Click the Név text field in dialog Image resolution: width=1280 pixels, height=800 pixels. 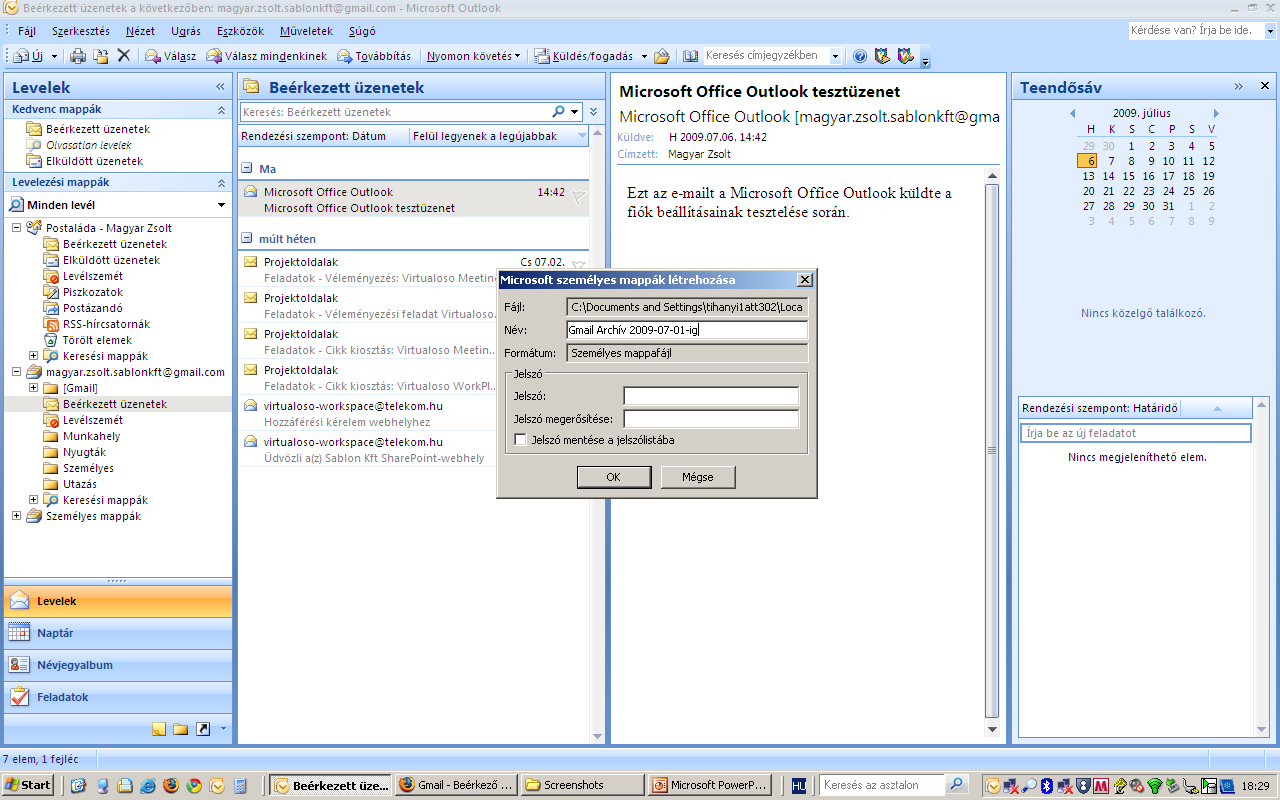point(687,330)
